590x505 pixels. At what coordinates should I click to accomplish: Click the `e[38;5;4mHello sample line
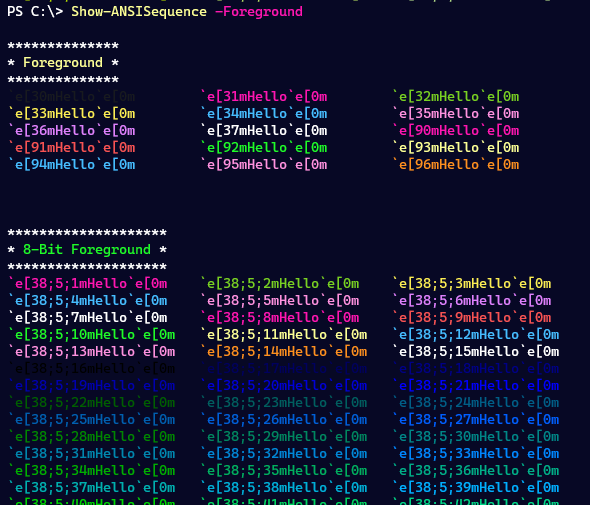coord(87,301)
